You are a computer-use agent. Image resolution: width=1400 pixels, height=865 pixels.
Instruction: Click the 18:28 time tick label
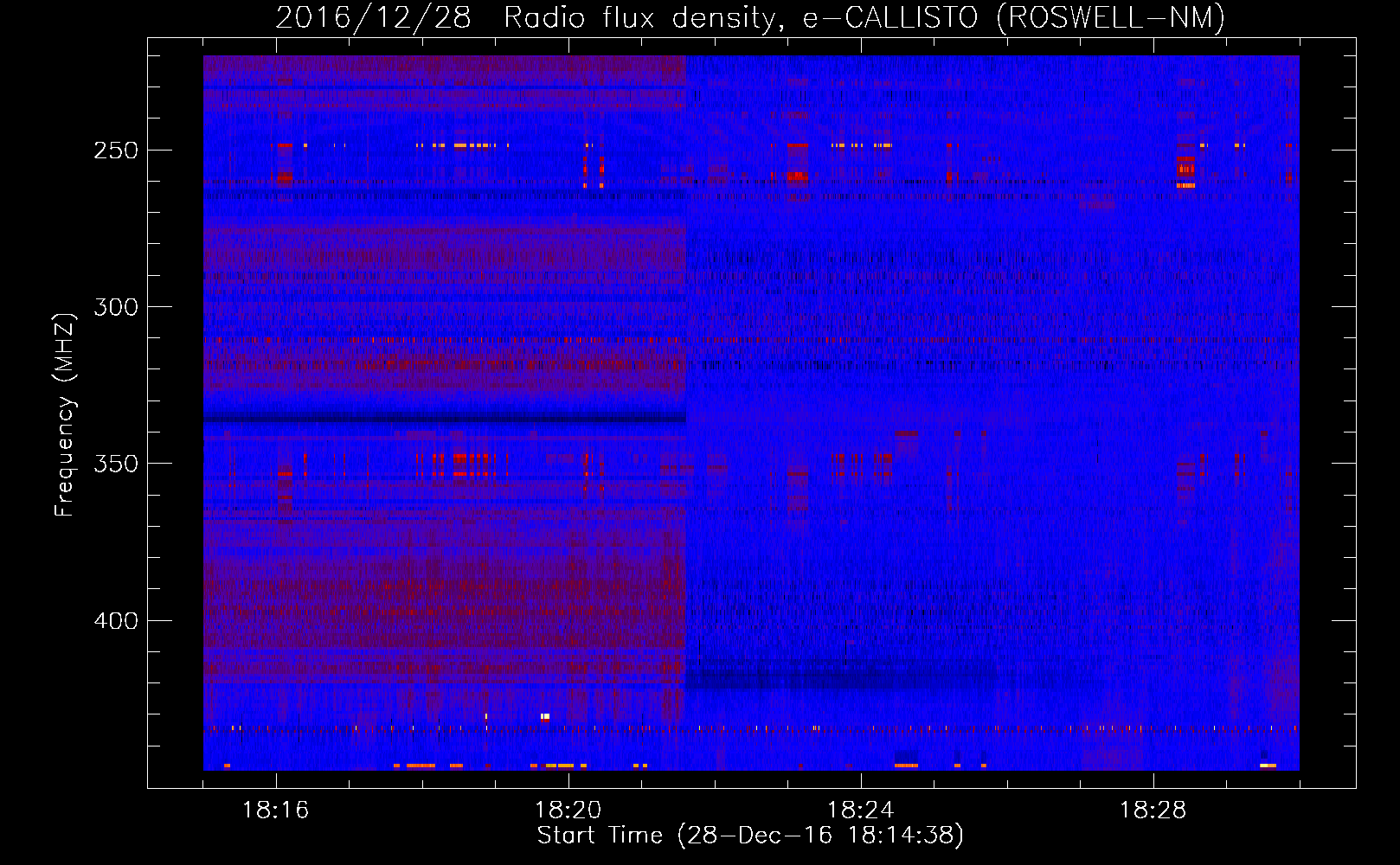point(1153,811)
